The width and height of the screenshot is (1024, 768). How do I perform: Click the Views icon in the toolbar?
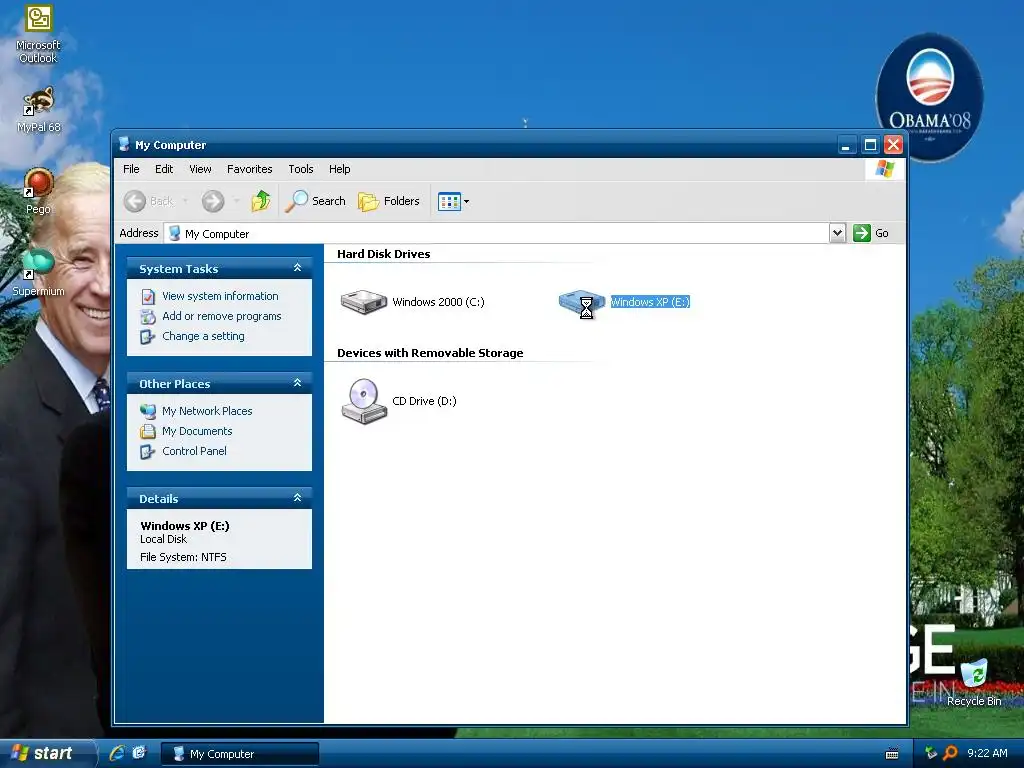tap(449, 202)
